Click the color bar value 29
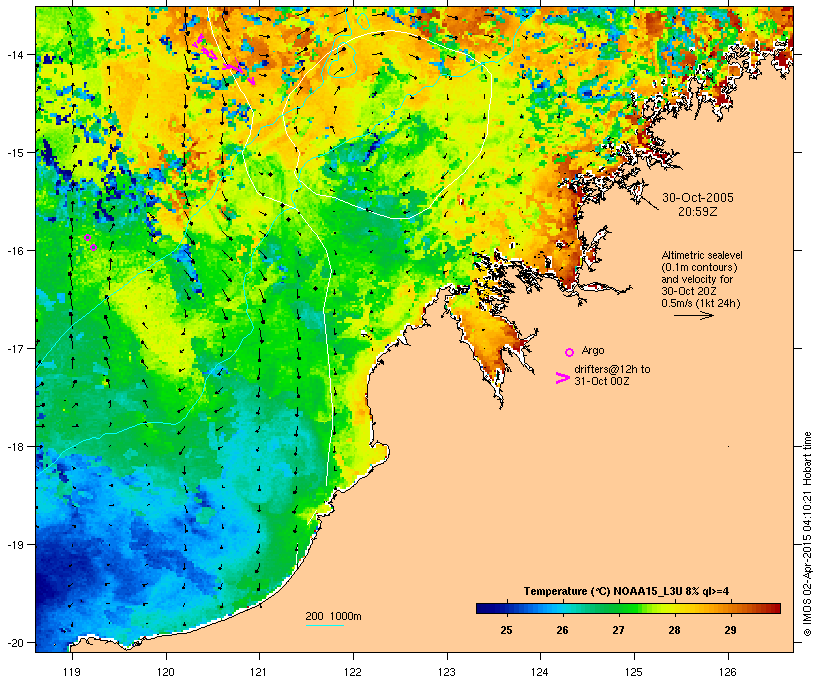The height and width of the screenshot is (680, 820). click(x=730, y=630)
